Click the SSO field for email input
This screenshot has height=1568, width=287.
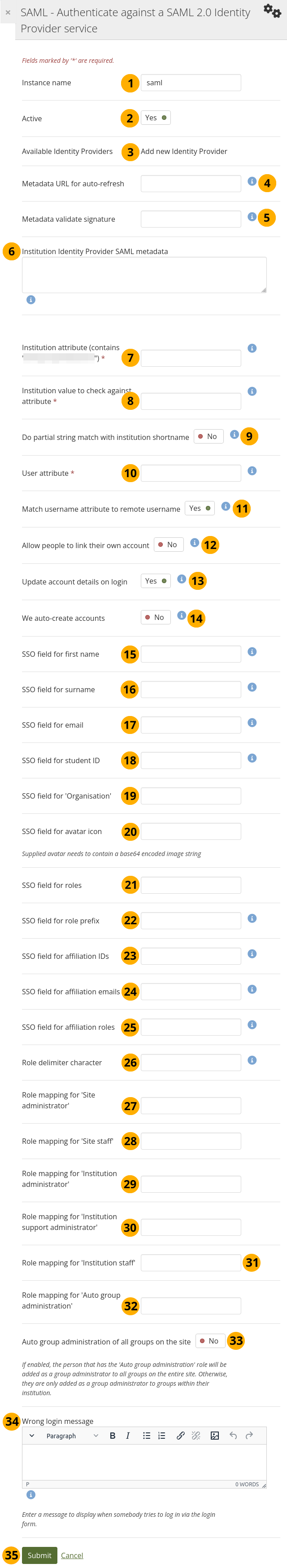(190, 725)
